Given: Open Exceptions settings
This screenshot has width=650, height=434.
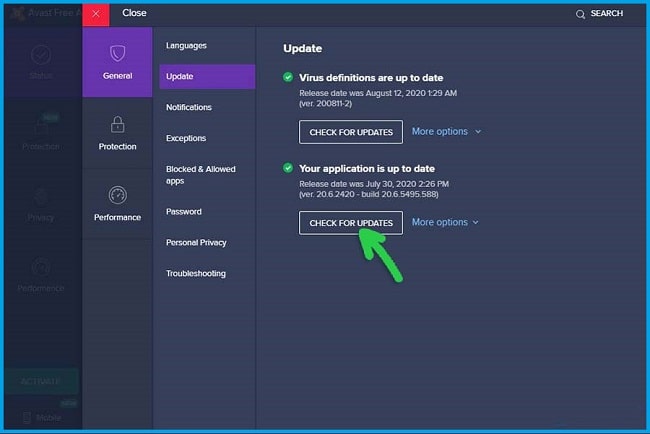Looking at the screenshot, I should (x=186, y=138).
